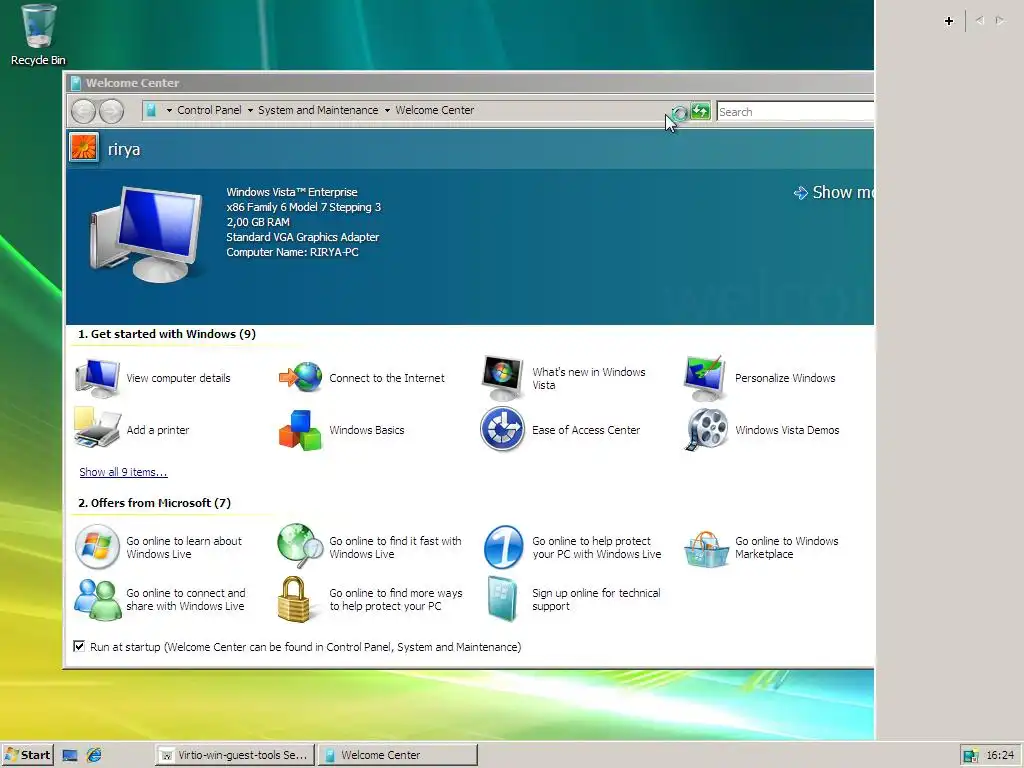
Task: Click the technical support sign-up icon
Action: pos(502,599)
